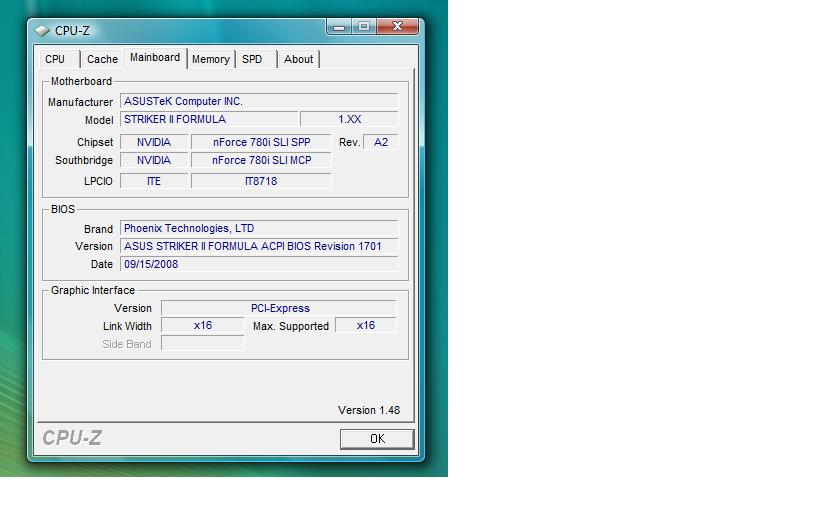
Task: Close the CPU-Z window
Action: coord(397,26)
